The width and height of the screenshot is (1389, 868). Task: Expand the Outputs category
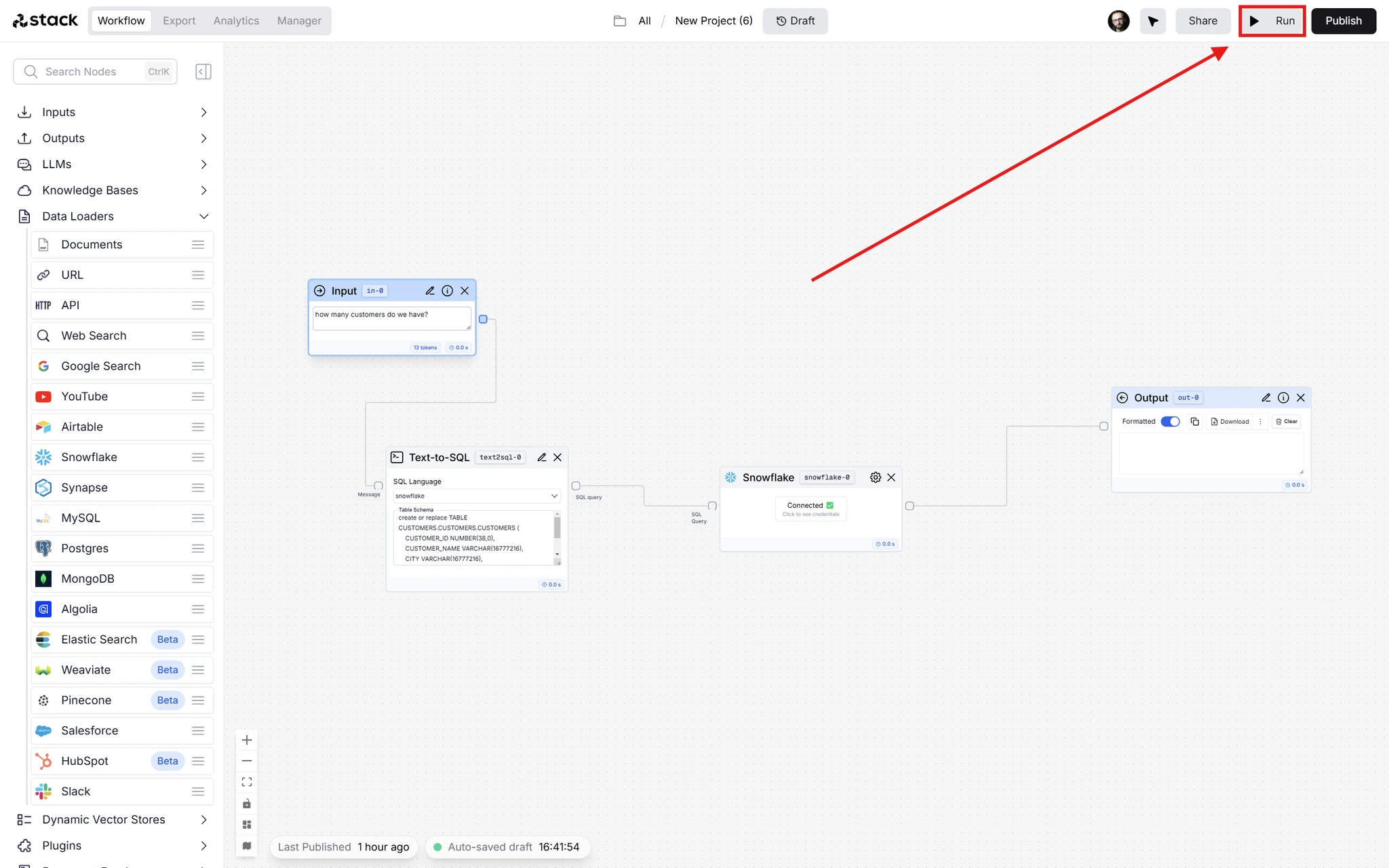coord(113,138)
